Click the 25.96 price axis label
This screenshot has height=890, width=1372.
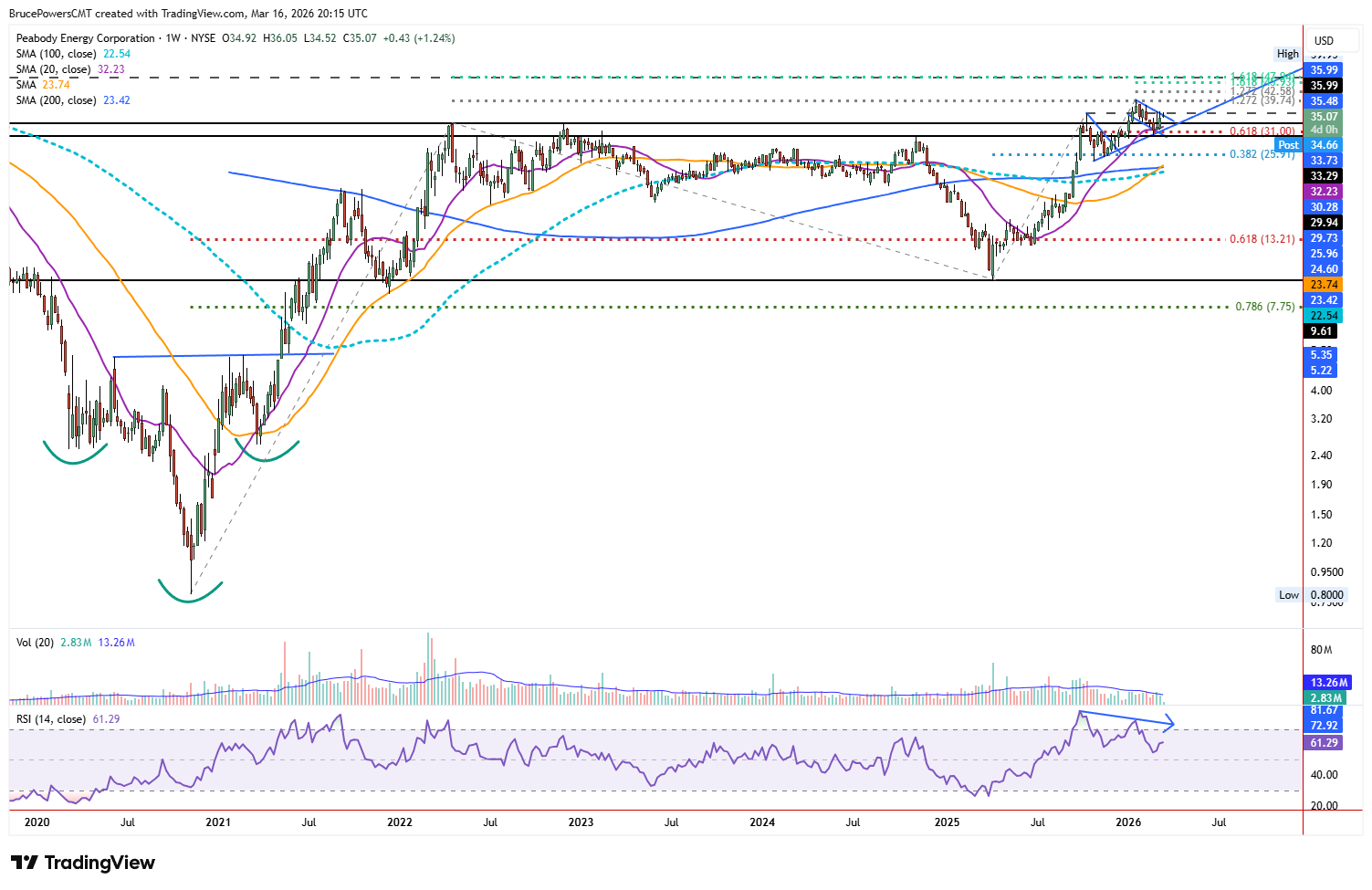[x=1324, y=254]
